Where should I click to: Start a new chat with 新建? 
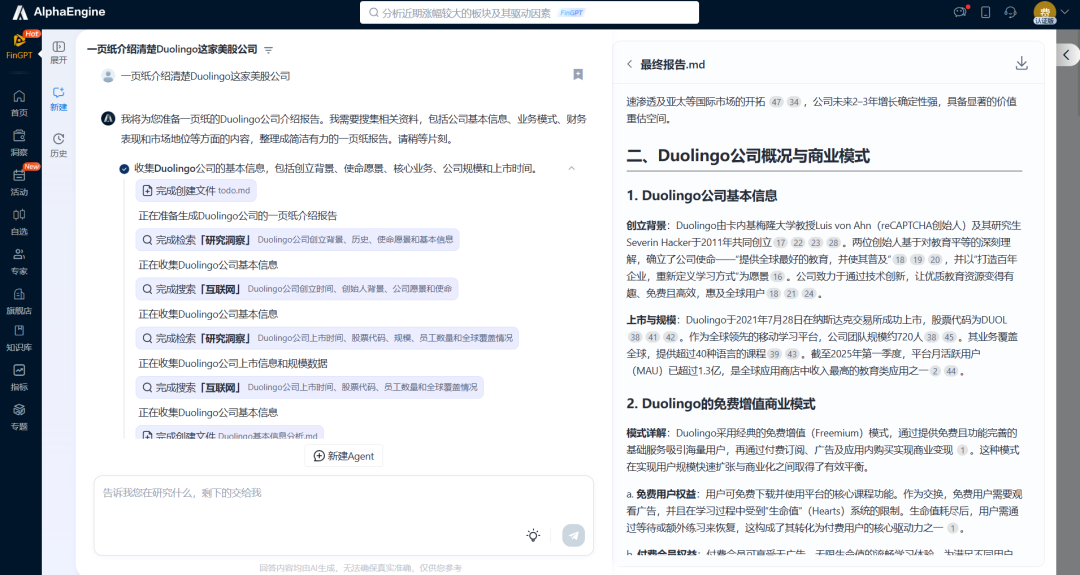click(x=59, y=98)
